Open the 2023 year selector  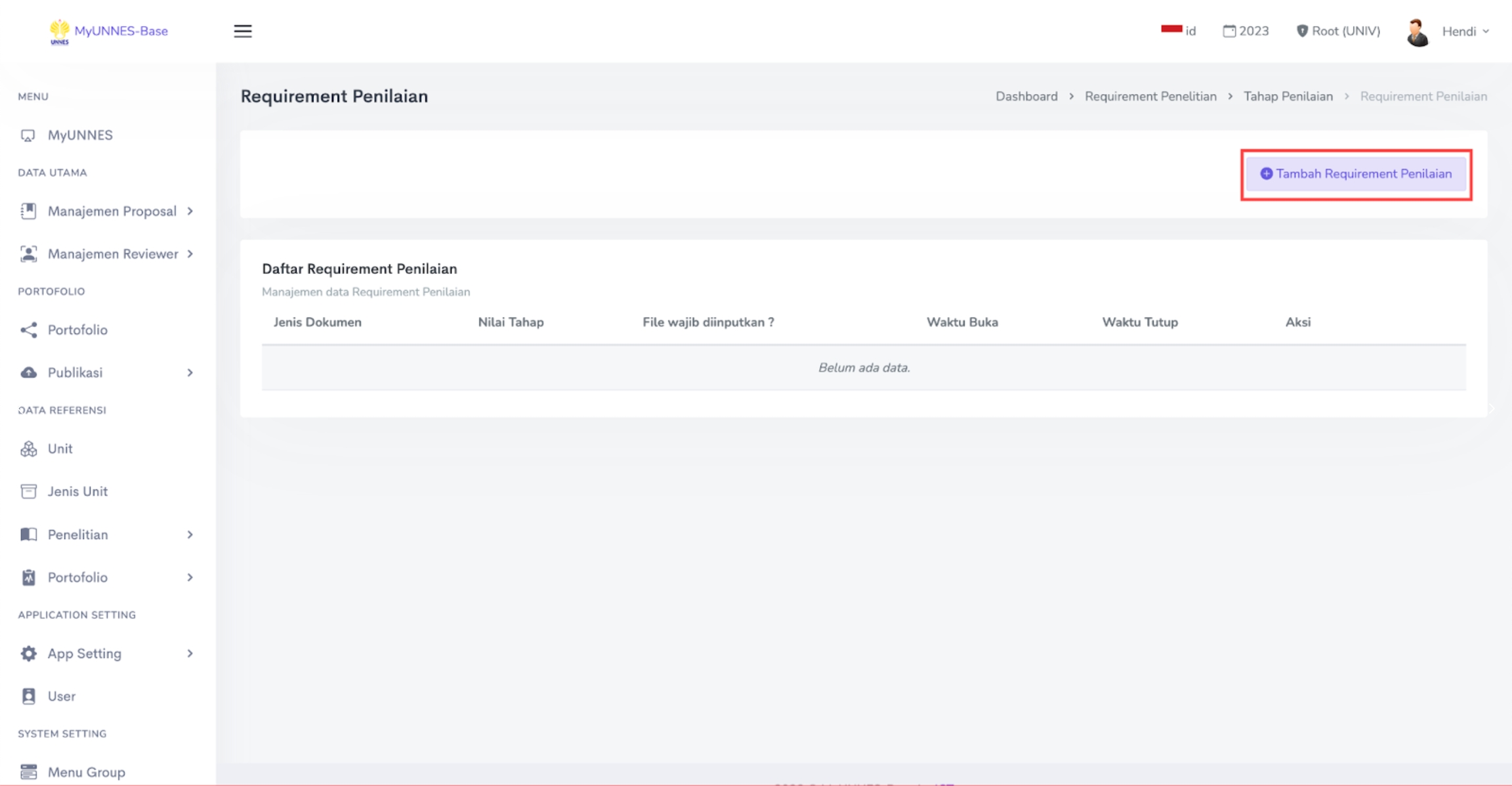(1246, 31)
